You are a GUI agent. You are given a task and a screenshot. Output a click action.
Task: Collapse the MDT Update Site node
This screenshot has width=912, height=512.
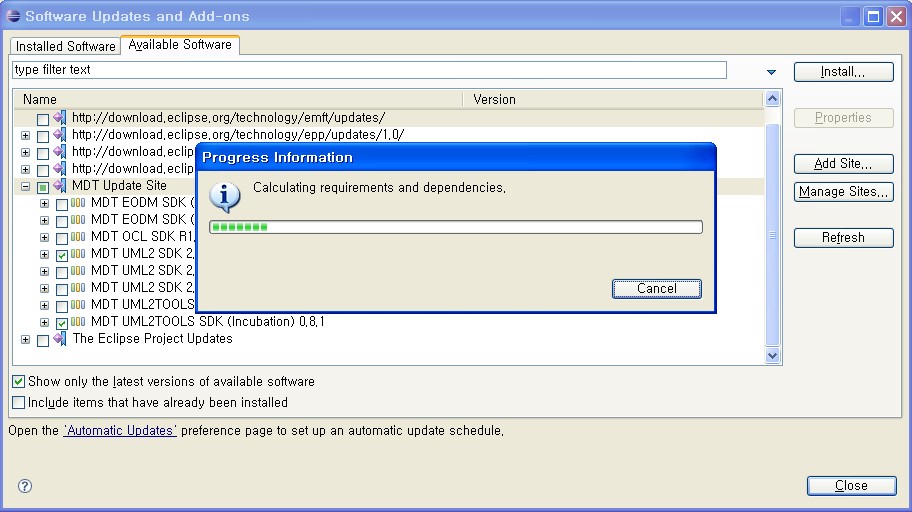26,187
